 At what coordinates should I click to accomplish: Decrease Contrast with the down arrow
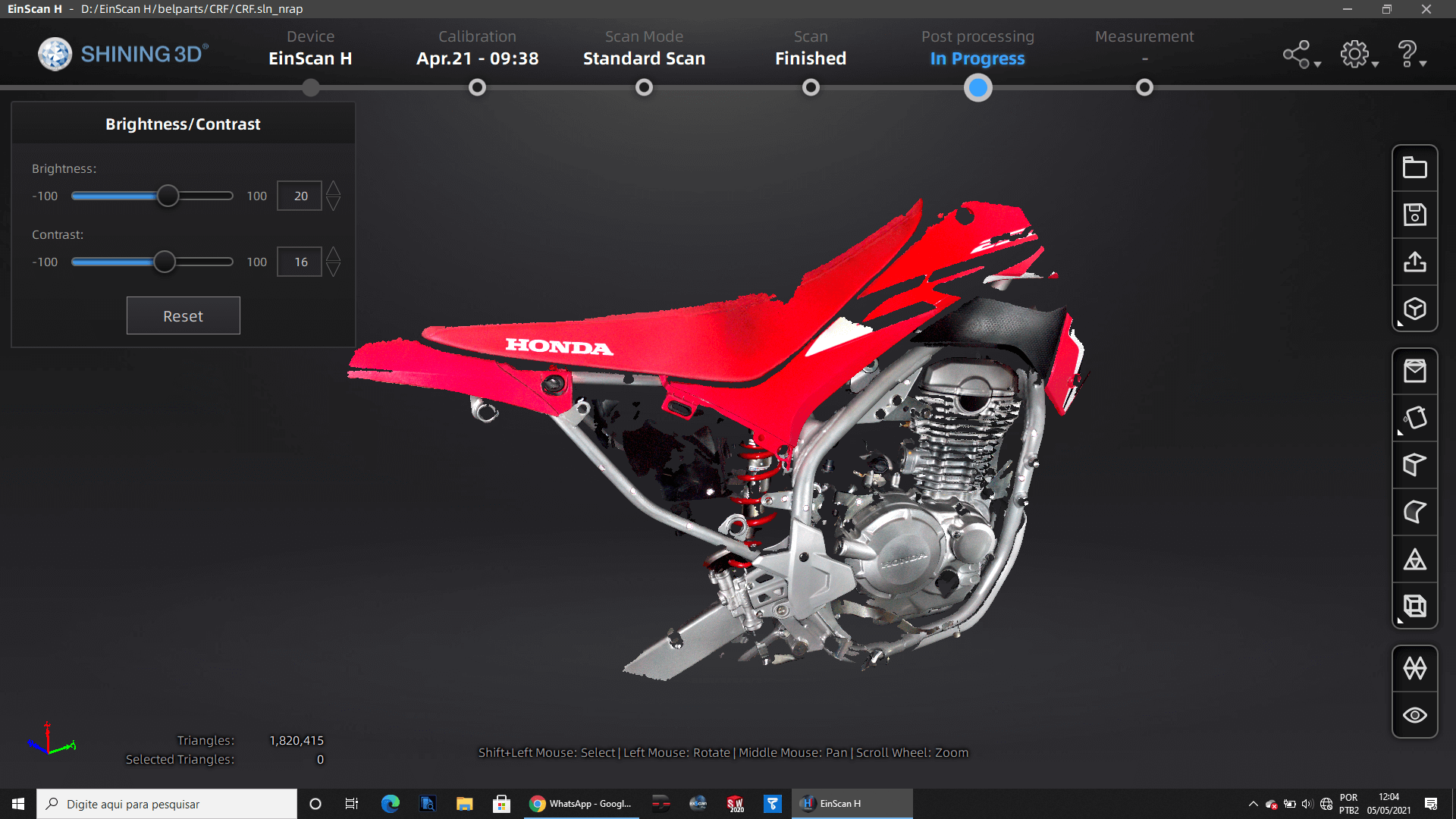point(333,269)
